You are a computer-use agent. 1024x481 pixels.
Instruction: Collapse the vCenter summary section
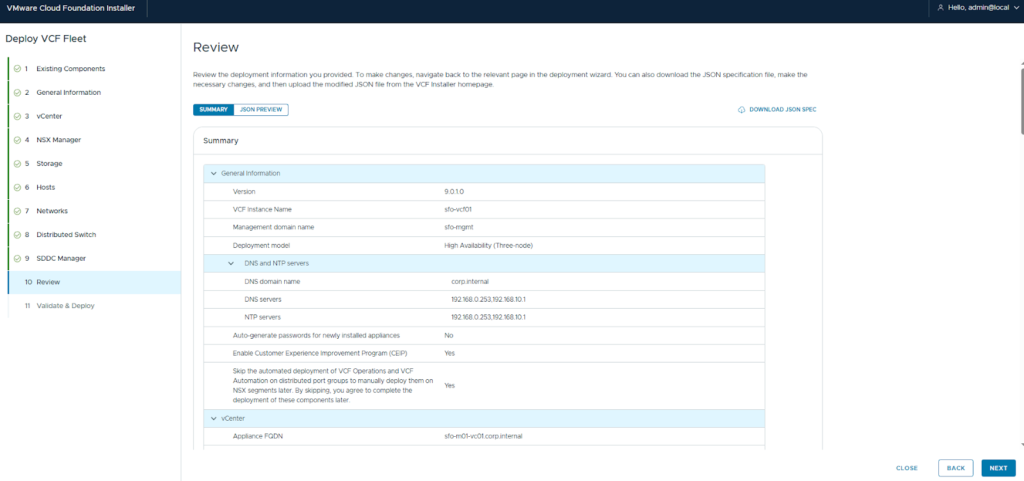pyautogui.click(x=213, y=418)
